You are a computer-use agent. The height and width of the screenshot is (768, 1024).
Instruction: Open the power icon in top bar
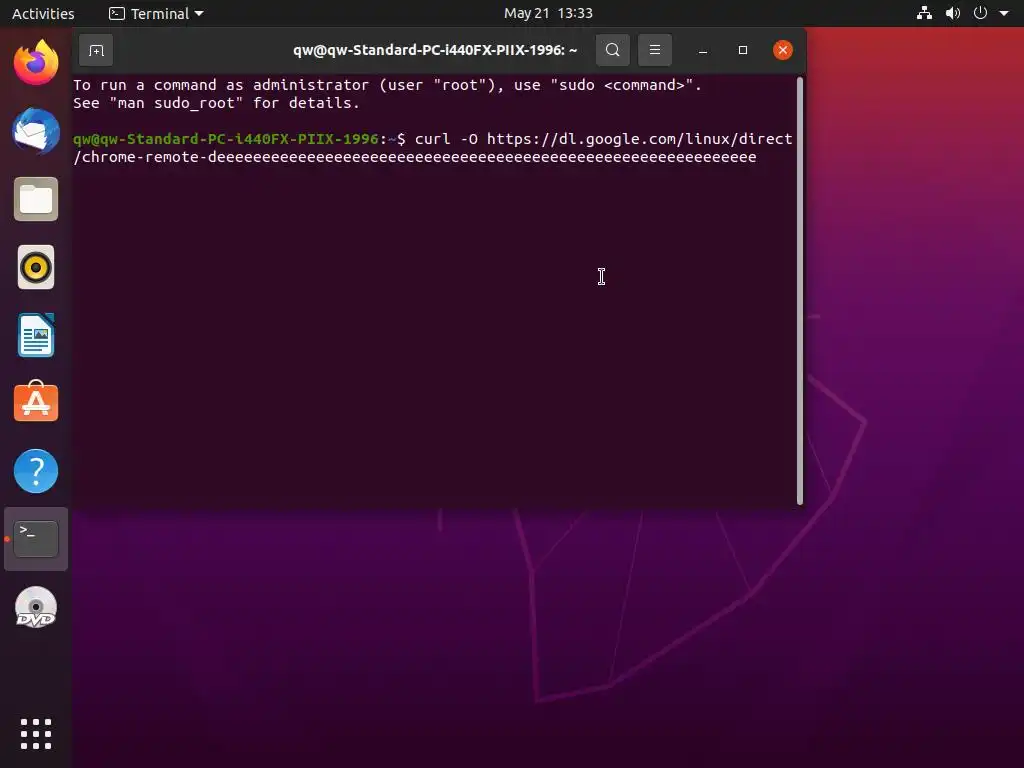point(980,13)
